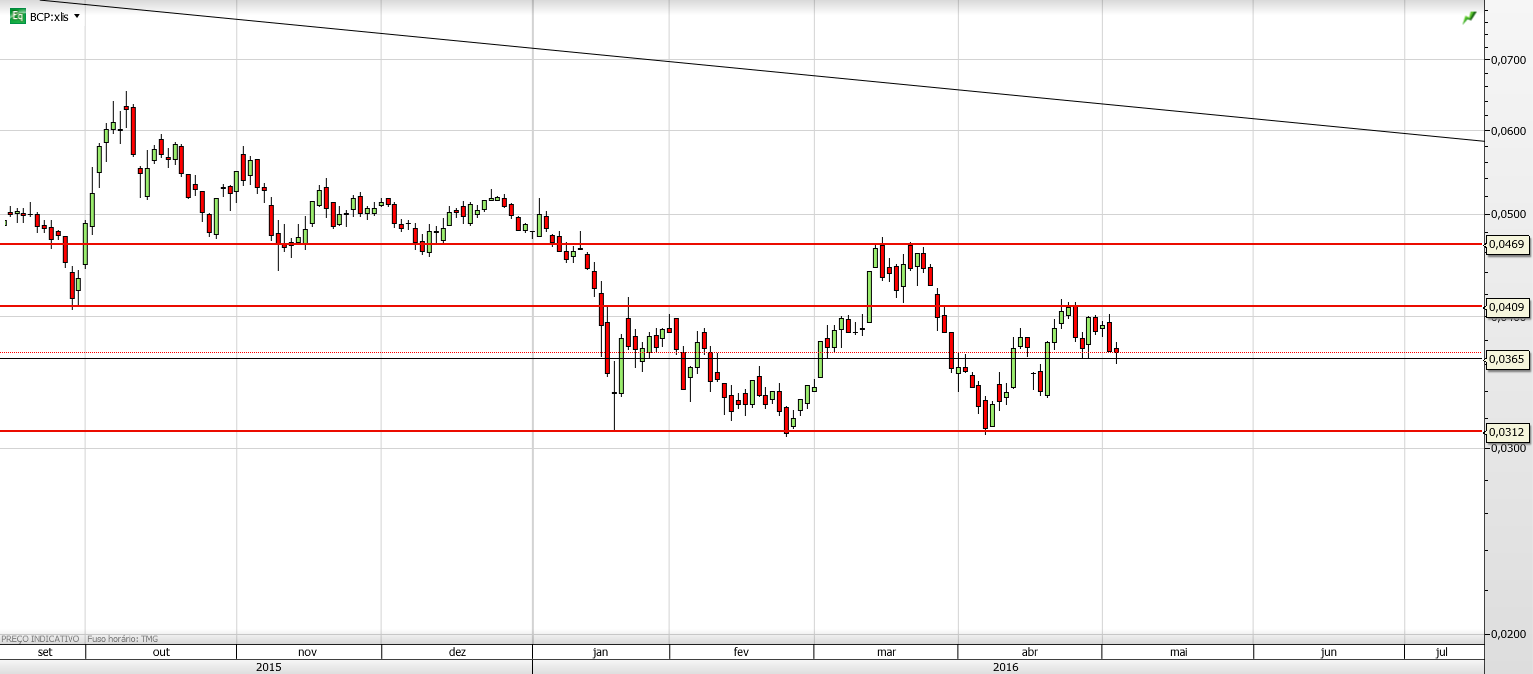Select the 0,0469 price level label
This screenshot has height=674, width=1533.
(1506, 244)
